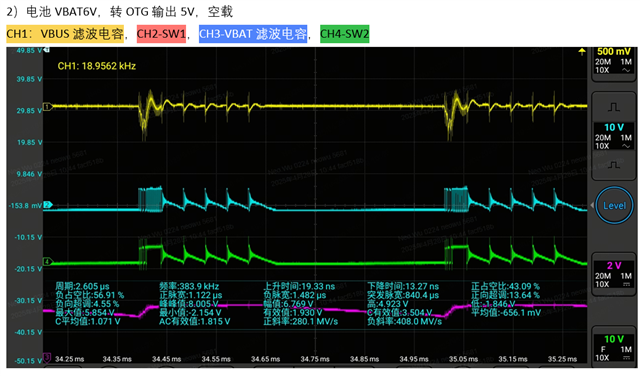Click the C平均值:1.071 V measurement

click(88, 322)
